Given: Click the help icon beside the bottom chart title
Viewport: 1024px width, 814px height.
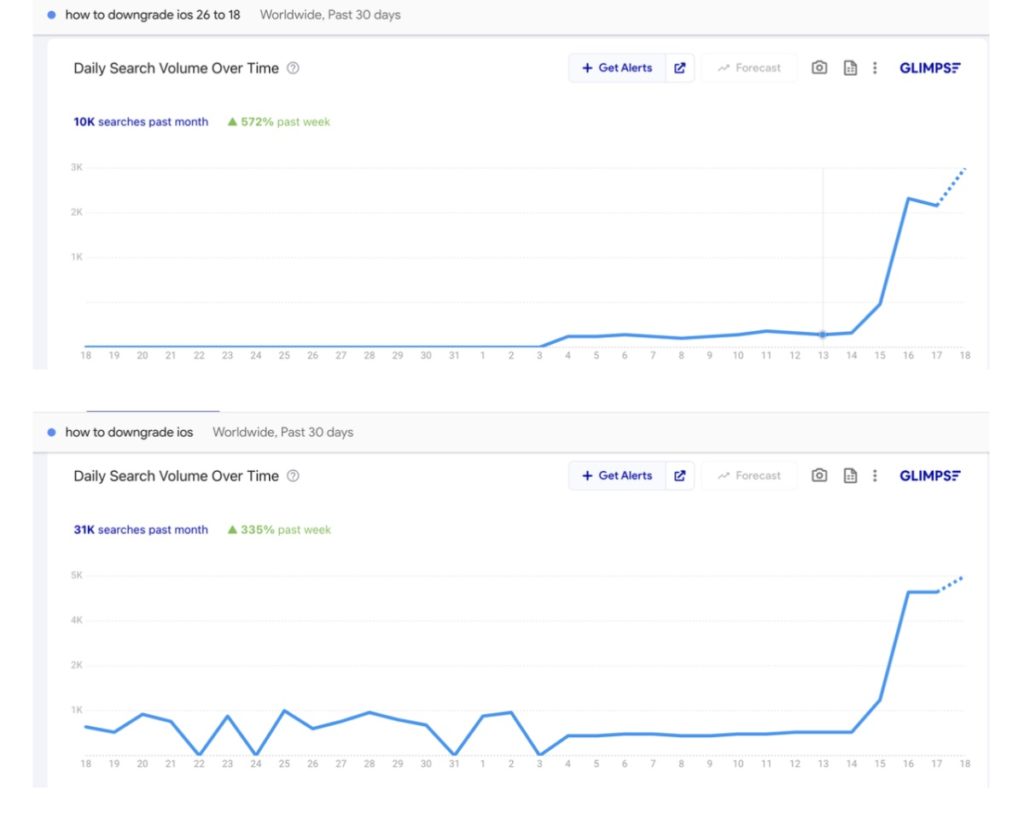Looking at the screenshot, I should tap(293, 476).
